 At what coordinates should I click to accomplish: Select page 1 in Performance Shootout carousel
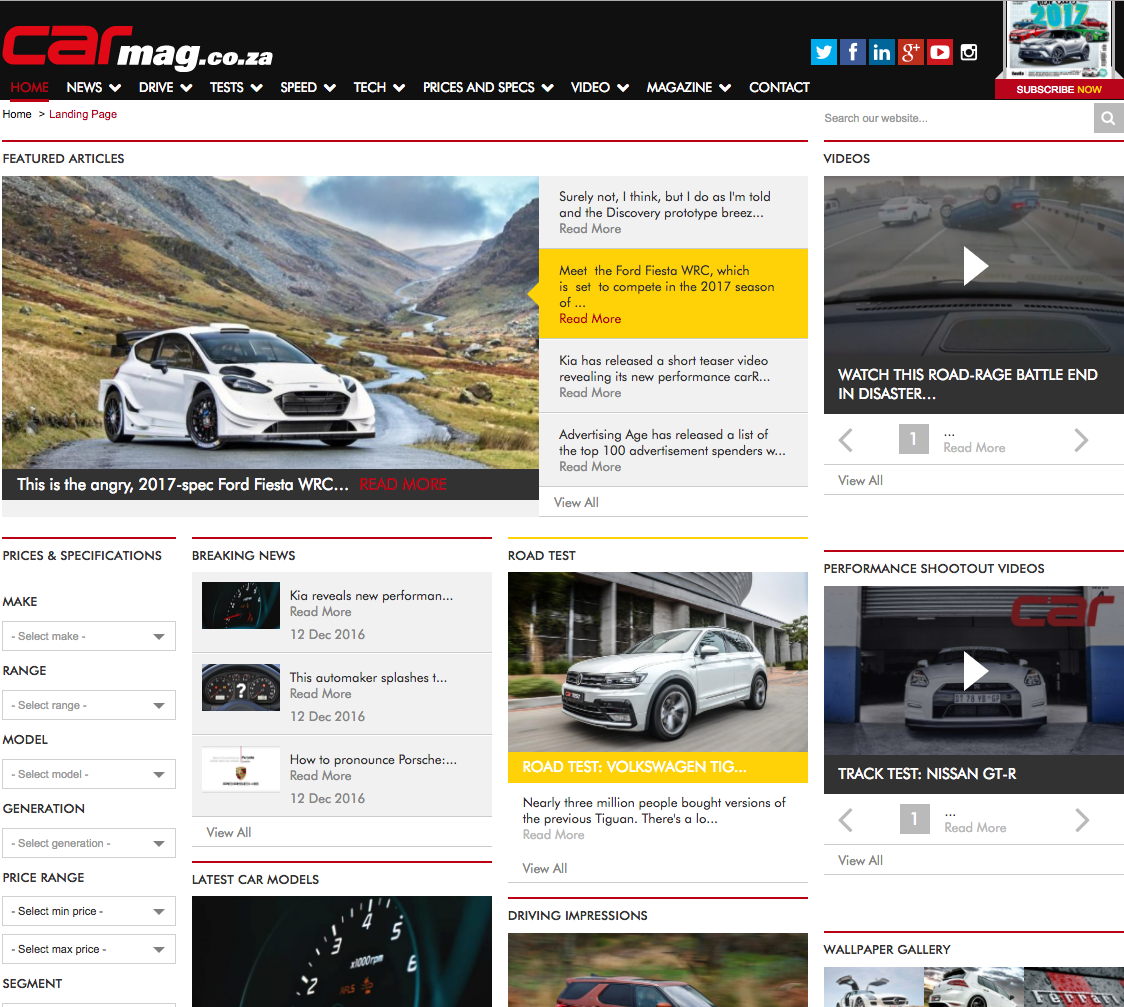[x=914, y=819]
